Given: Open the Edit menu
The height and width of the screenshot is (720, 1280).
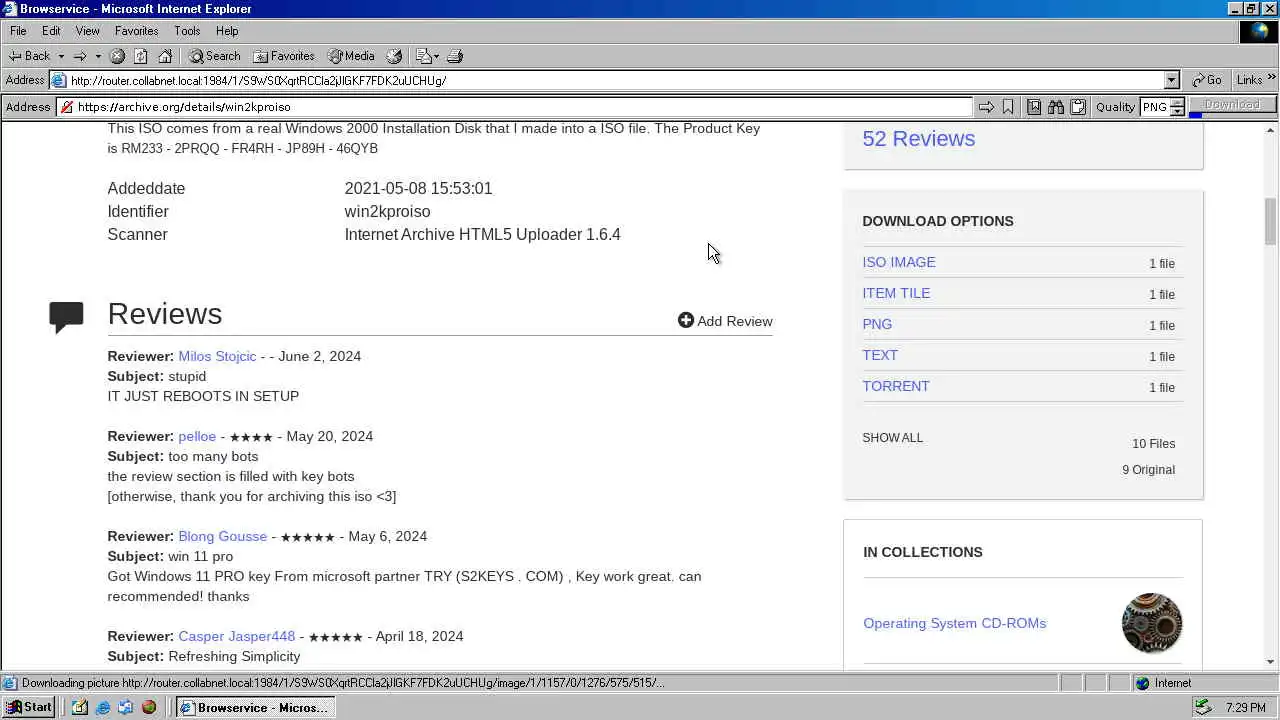Looking at the screenshot, I should 51,31.
